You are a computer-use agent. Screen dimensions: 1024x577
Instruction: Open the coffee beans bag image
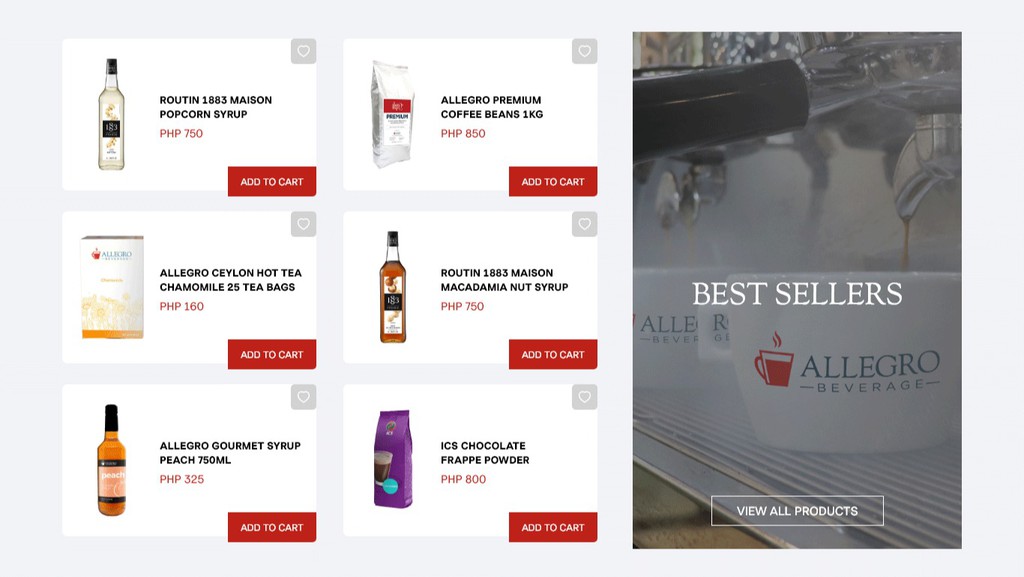[392, 114]
